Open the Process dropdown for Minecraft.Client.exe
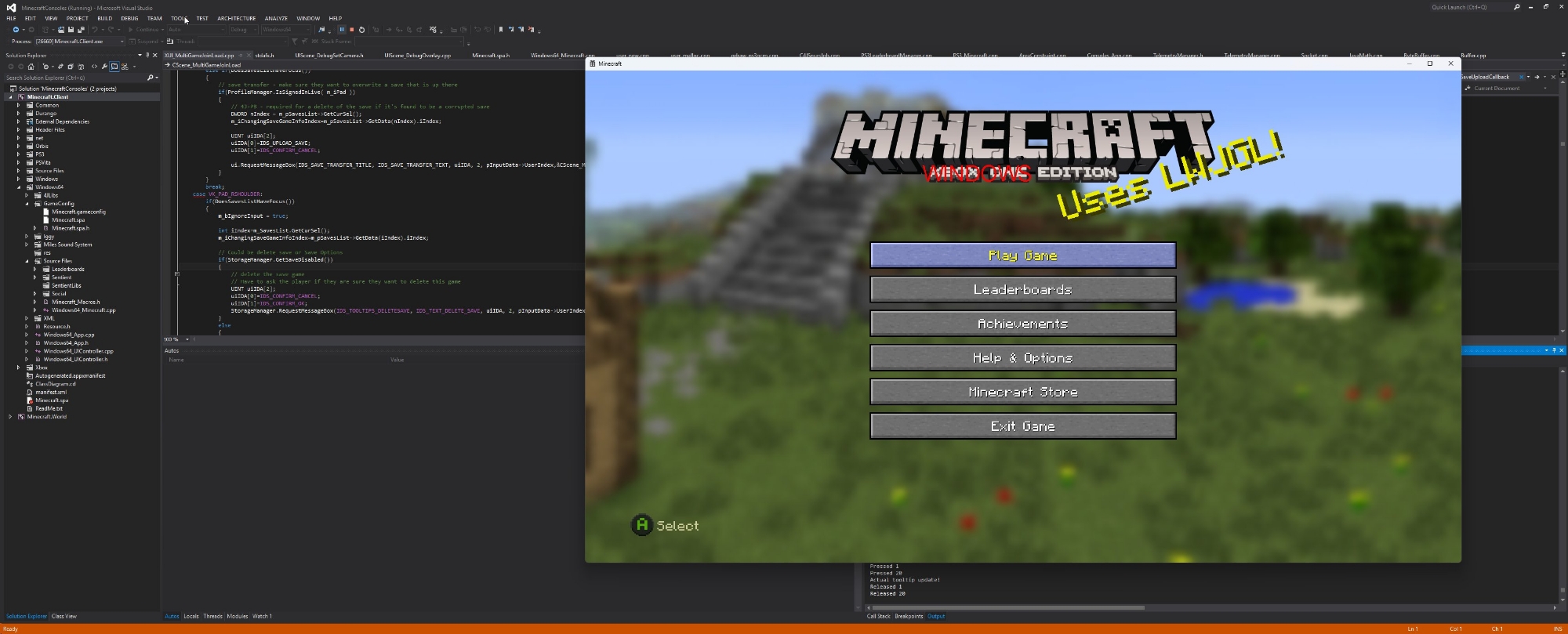Screen dimensions: 1568x634 pyautogui.click(x=122, y=42)
